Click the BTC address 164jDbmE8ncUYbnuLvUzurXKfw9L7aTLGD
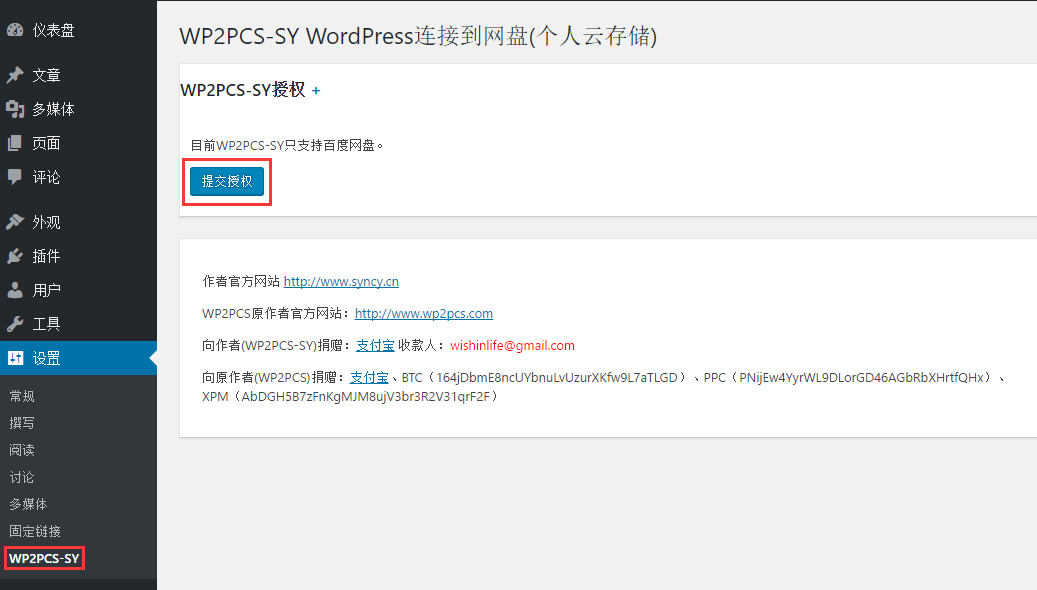This screenshot has width=1037, height=590. [x=557, y=377]
